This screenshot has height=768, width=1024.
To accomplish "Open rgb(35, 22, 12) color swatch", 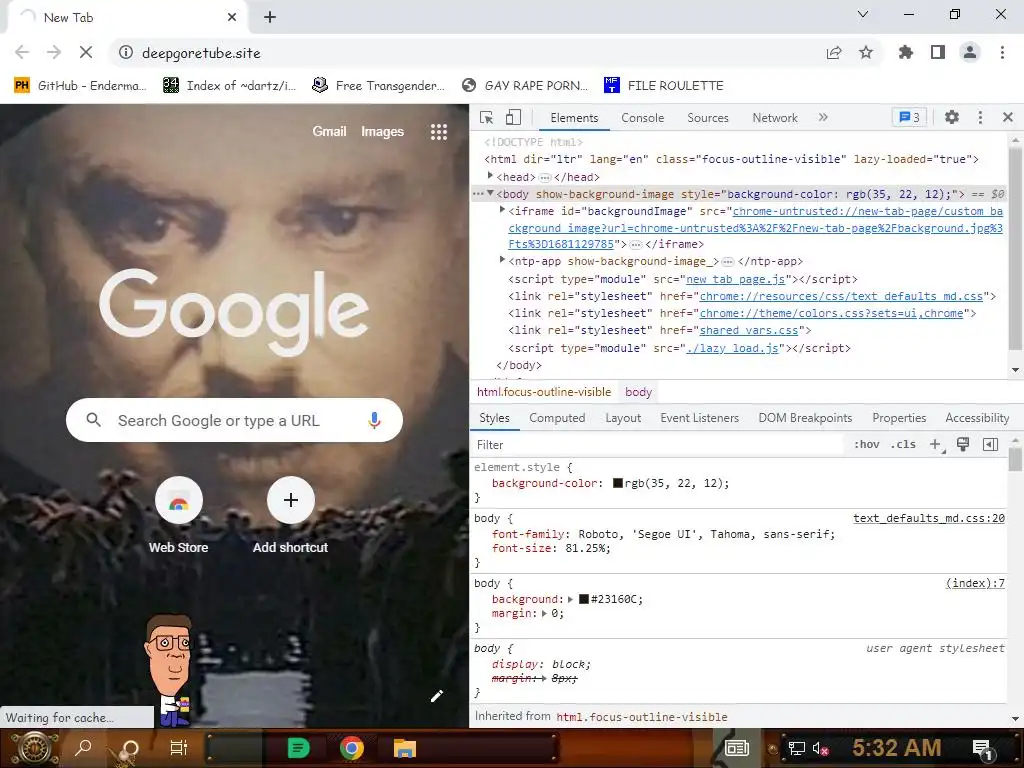I will [618, 483].
